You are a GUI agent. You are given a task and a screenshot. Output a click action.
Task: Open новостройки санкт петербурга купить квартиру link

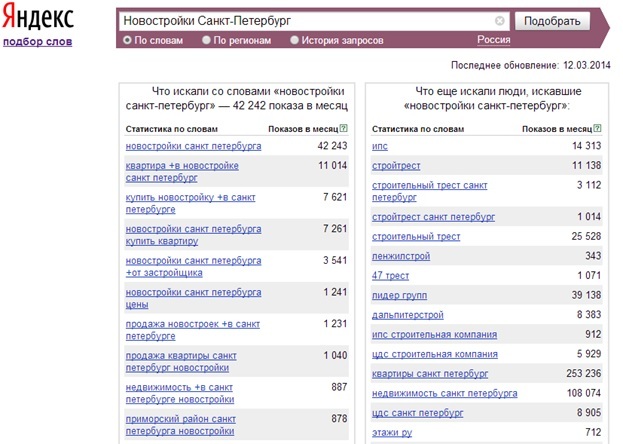point(193,235)
